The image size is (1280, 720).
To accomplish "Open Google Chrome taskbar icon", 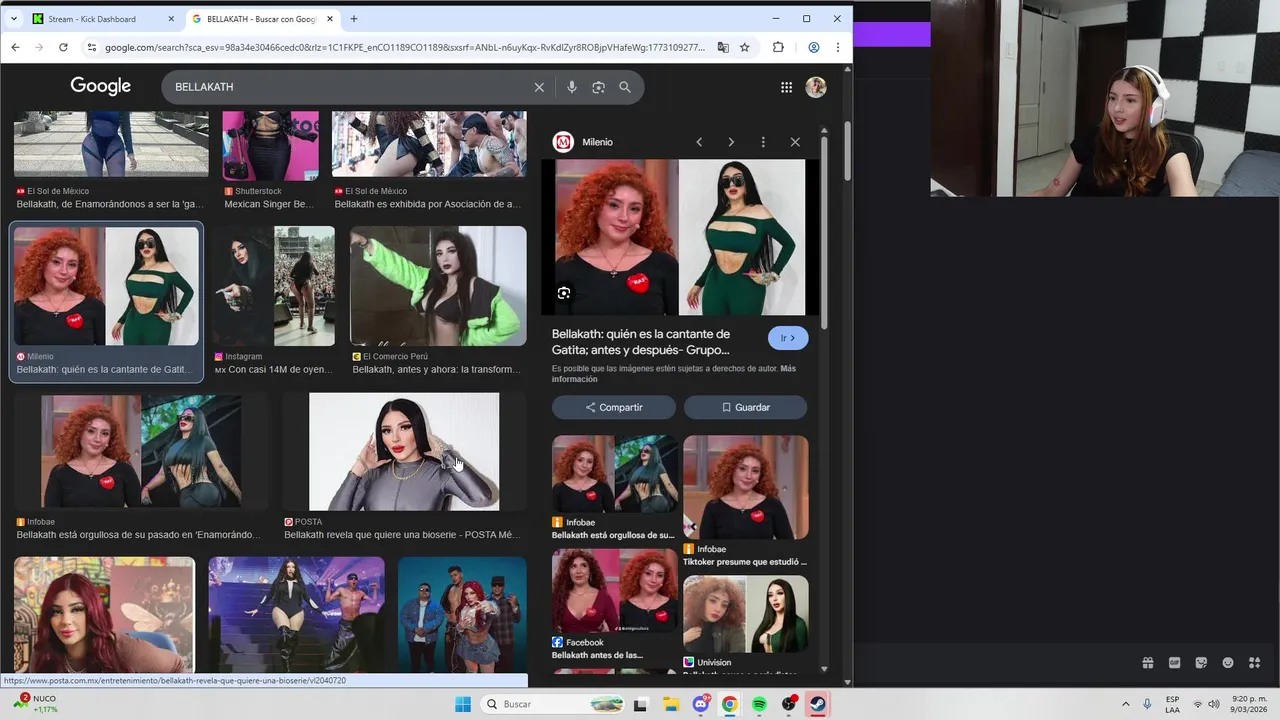I will click(729, 704).
